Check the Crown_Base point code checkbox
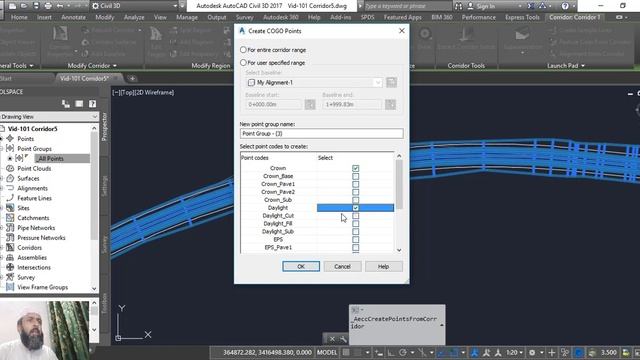640x360 pixels. coord(356,176)
